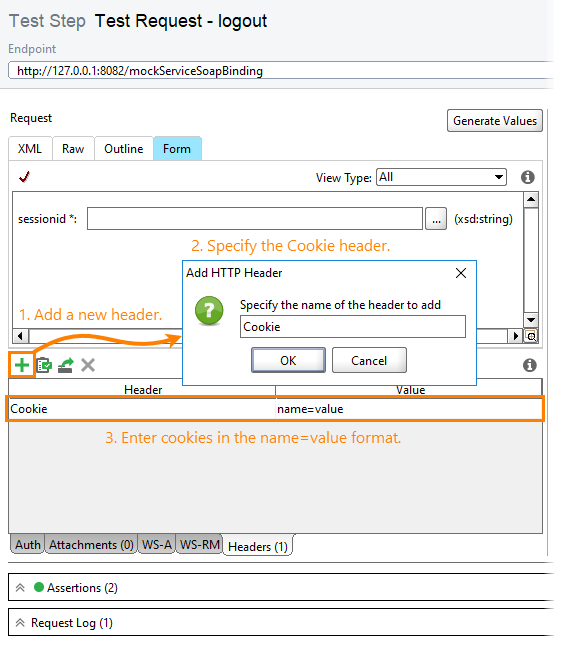Click the import headers clipboard icon
The width and height of the screenshot is (564, 646).
point(44,365)
